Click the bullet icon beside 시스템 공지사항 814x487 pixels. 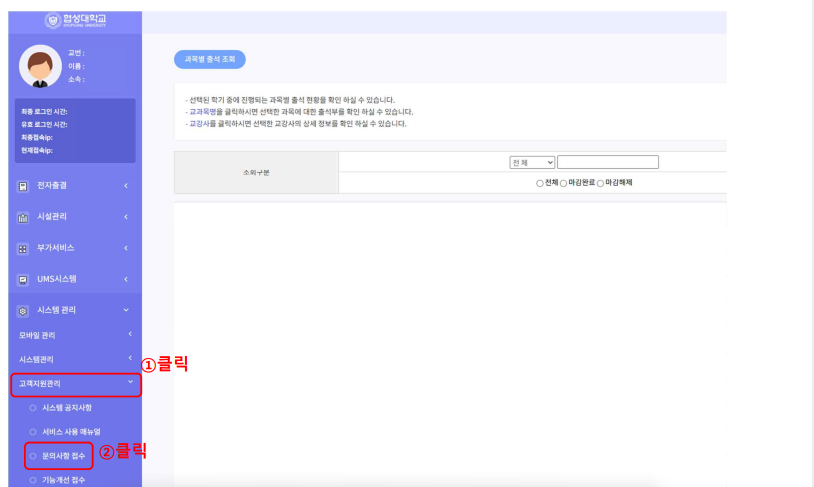[33, 408]
